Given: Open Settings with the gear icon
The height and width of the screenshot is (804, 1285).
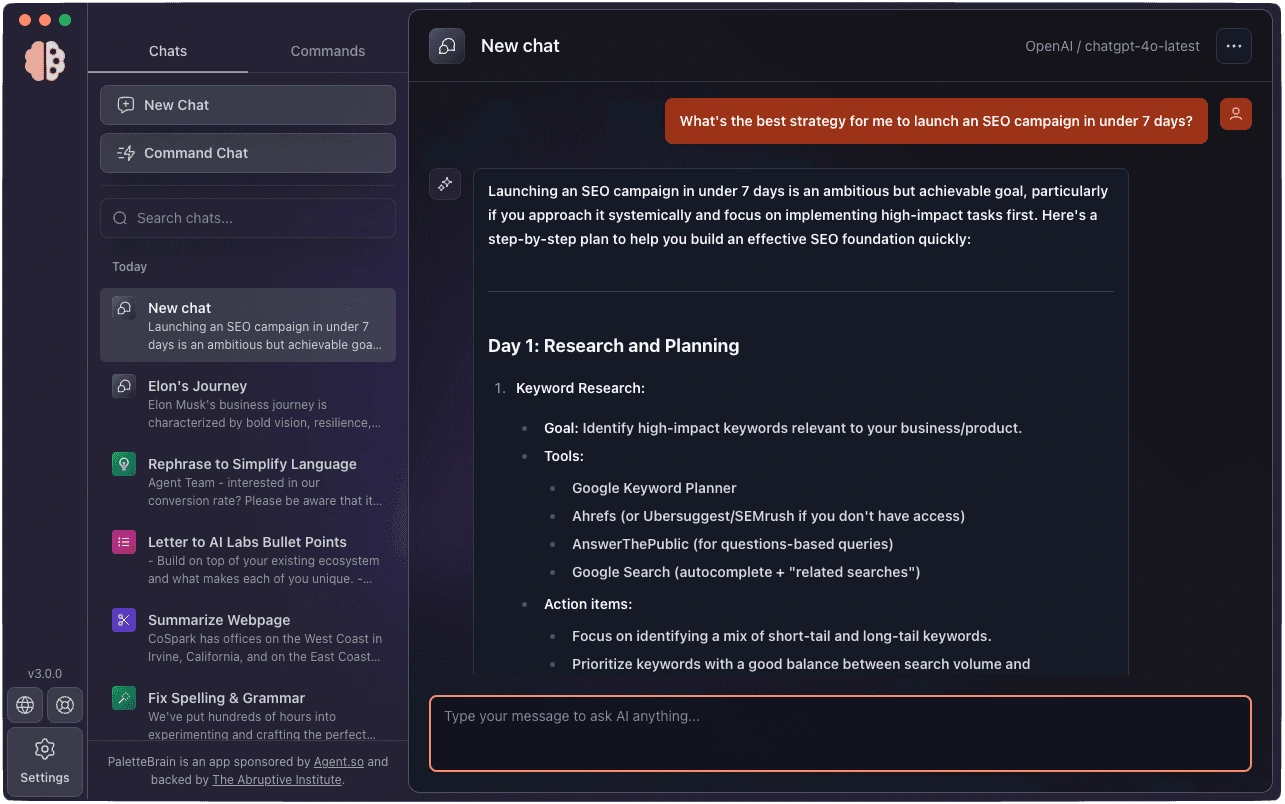Looking at the screenshot, I should tap(45, 761).
